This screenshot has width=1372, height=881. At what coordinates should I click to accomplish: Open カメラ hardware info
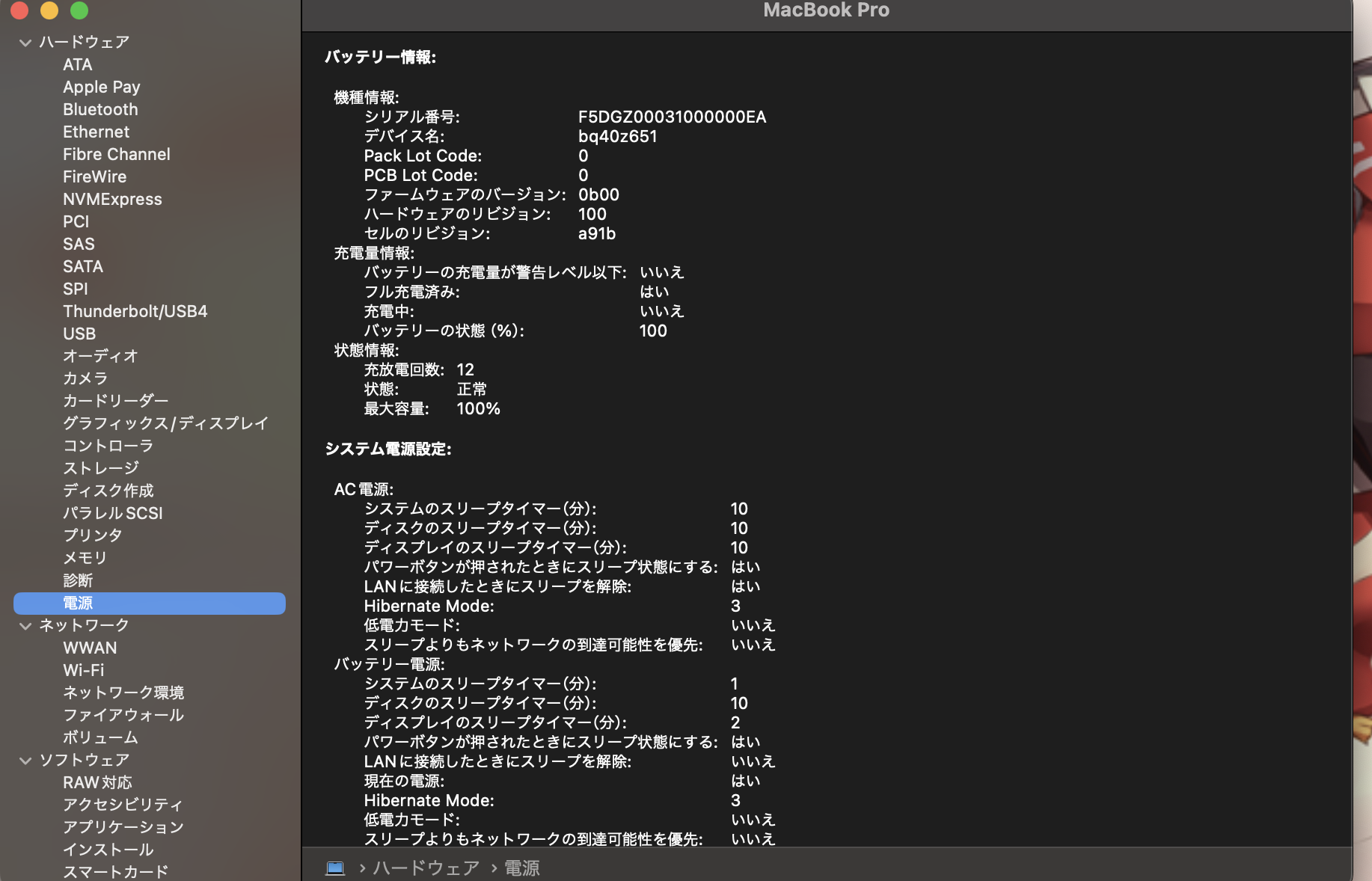(85, 379)
